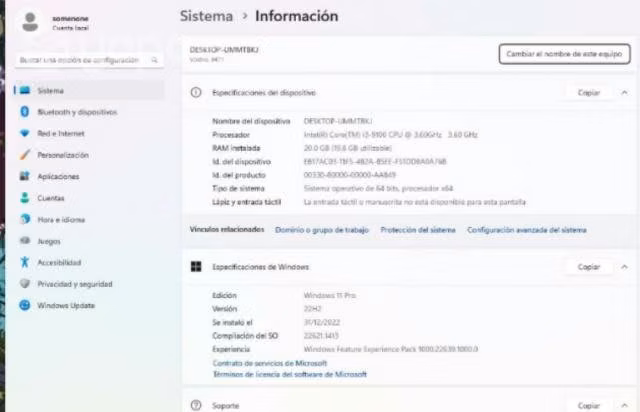Select the Id. del dispositivo value

[x=375, y=161]
